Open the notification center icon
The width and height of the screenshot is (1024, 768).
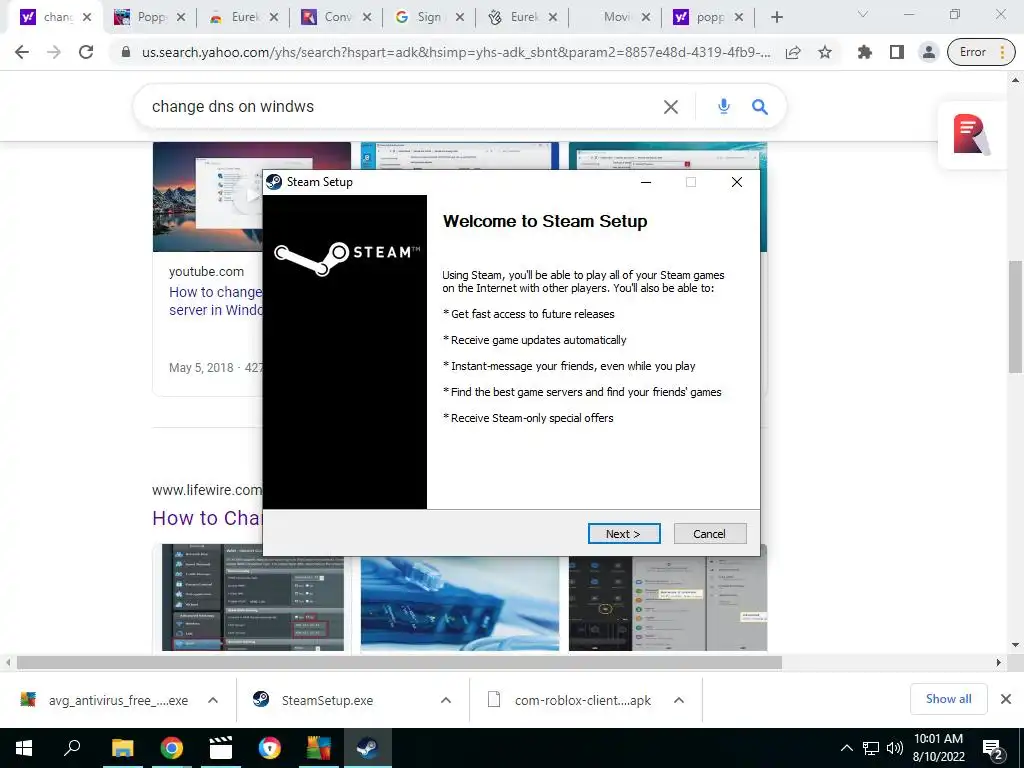(992, 749)
